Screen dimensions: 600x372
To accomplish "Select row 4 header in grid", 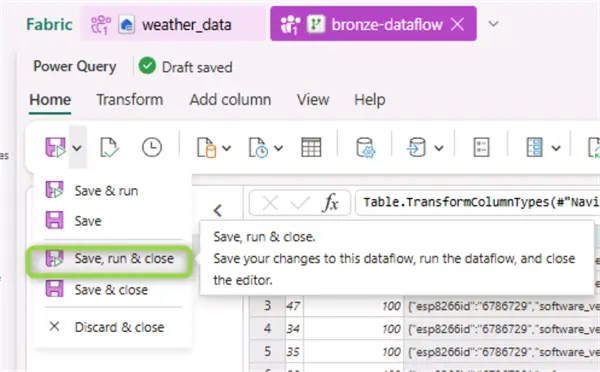I will [267, 329].
